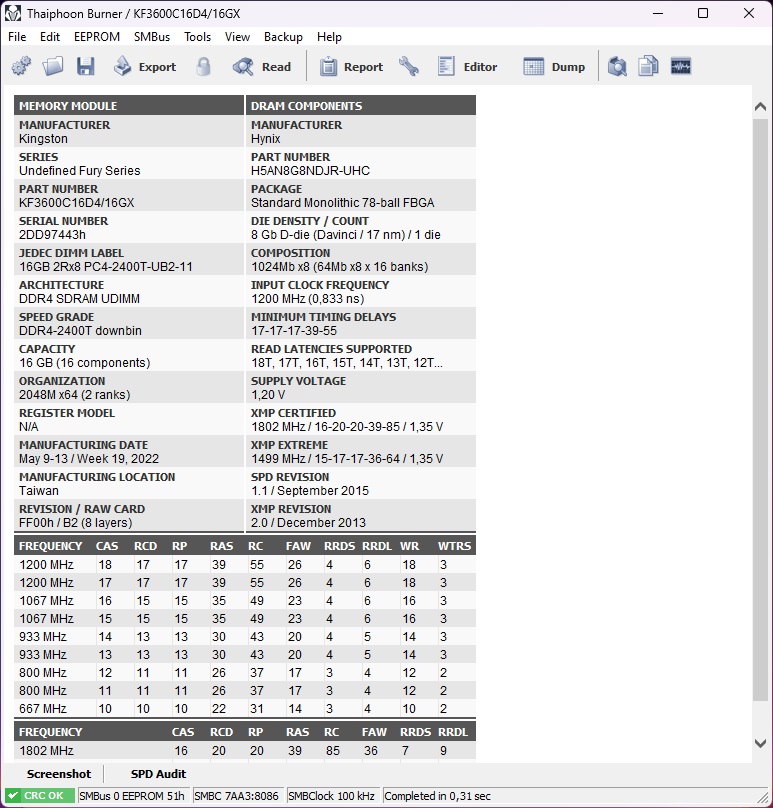Open the EEPROM menu
The height and width of the screenshot is (808, 773).
97,37
